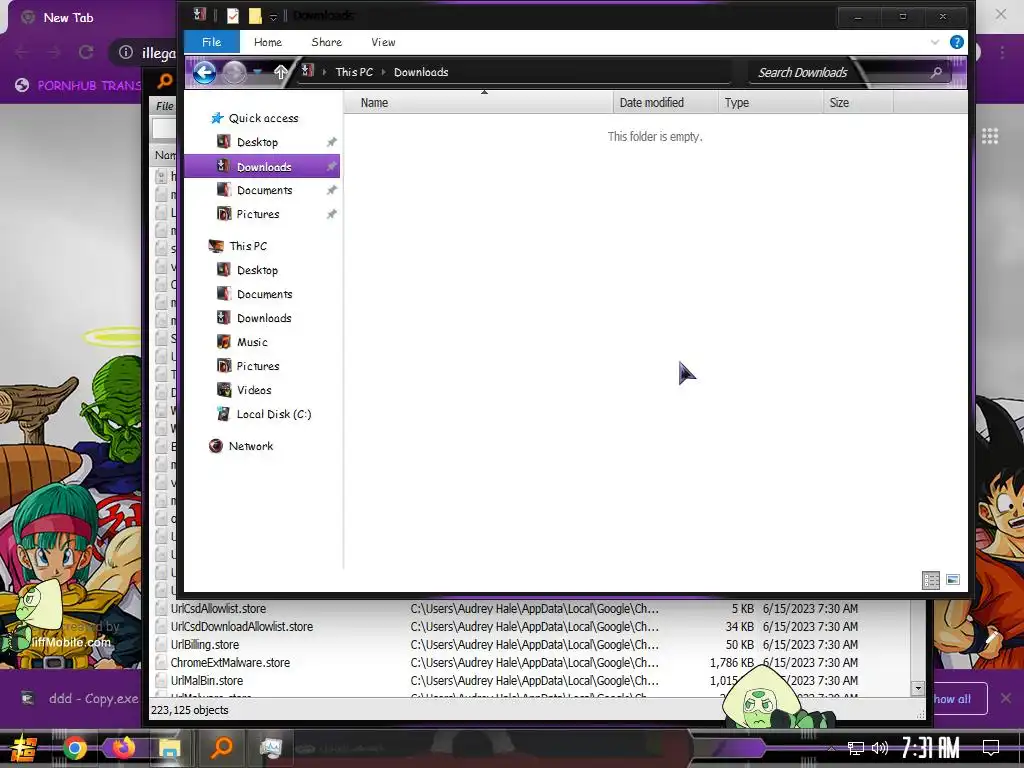Click the magnifier icon in Search Downloads
This screenshot has width=1024, height=768.
point(936,72)
